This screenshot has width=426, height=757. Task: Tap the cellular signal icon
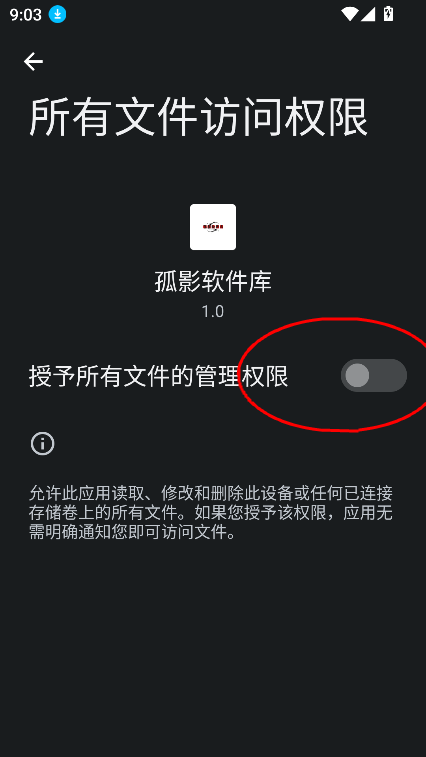pos(368,14)
